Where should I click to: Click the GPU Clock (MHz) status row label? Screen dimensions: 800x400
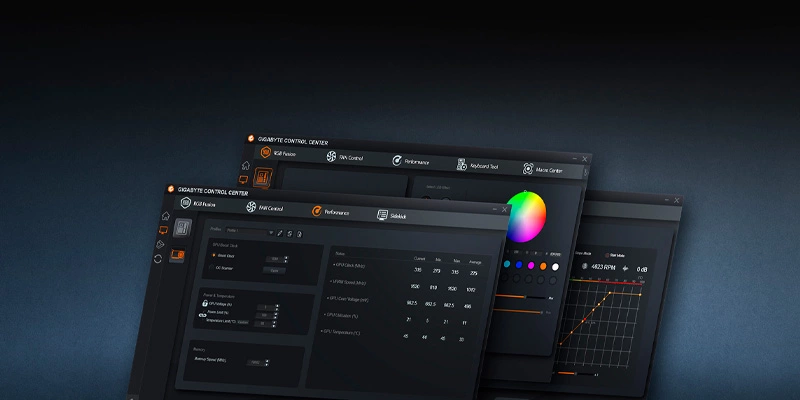coord(349,265)
